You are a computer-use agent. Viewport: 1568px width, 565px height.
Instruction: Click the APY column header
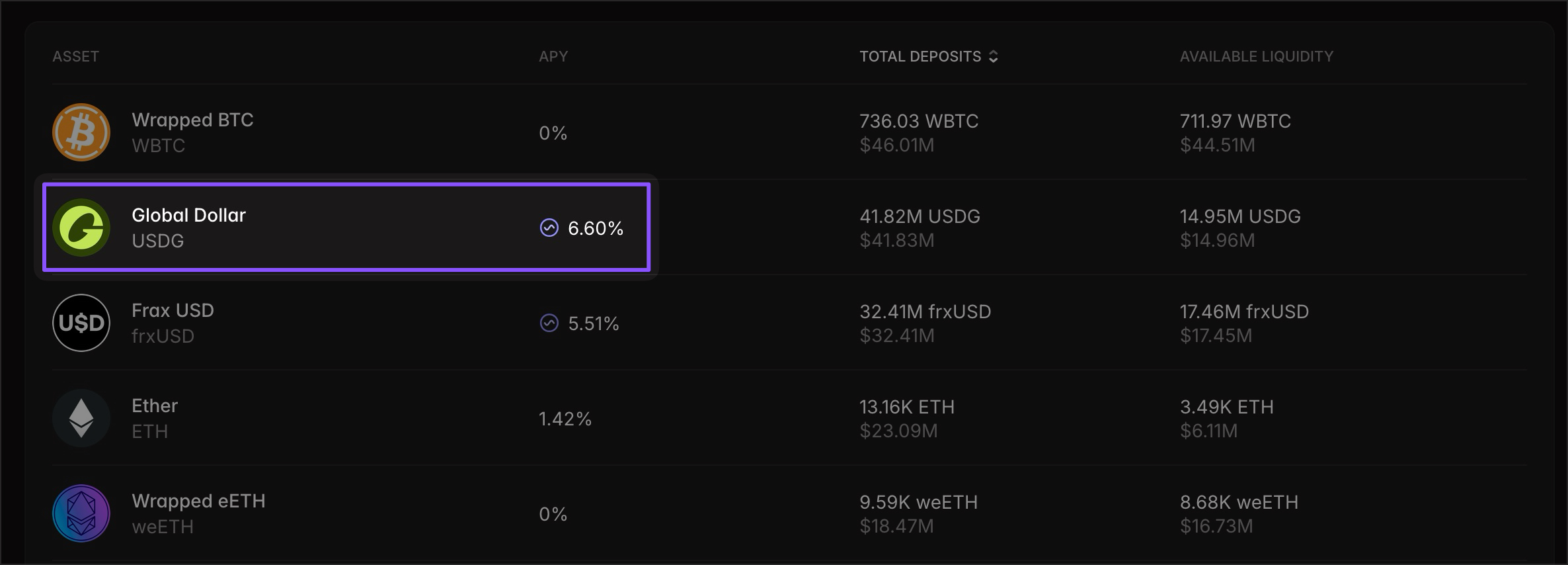[553, 57]
